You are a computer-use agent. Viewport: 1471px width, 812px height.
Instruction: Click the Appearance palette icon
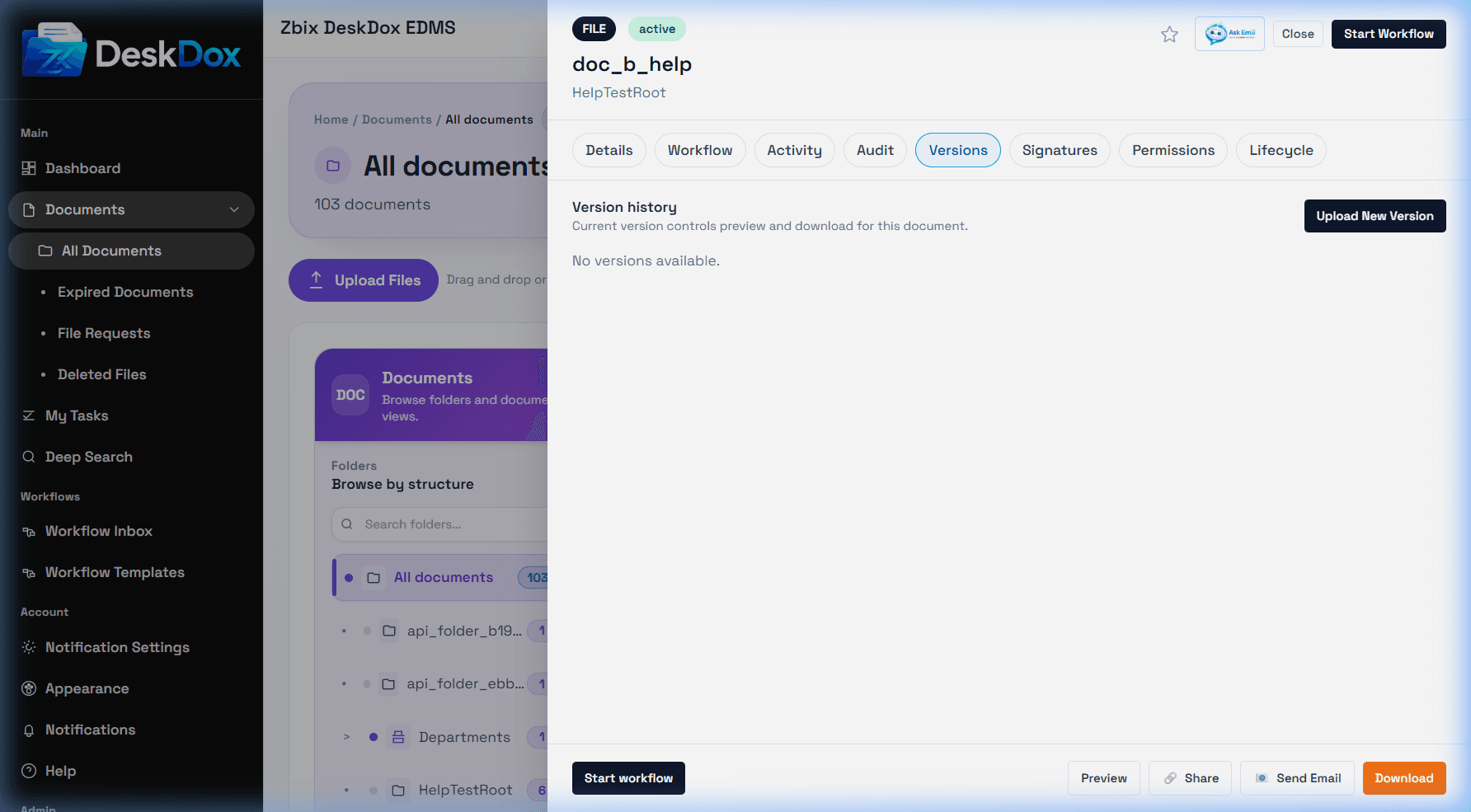(29, 688)
